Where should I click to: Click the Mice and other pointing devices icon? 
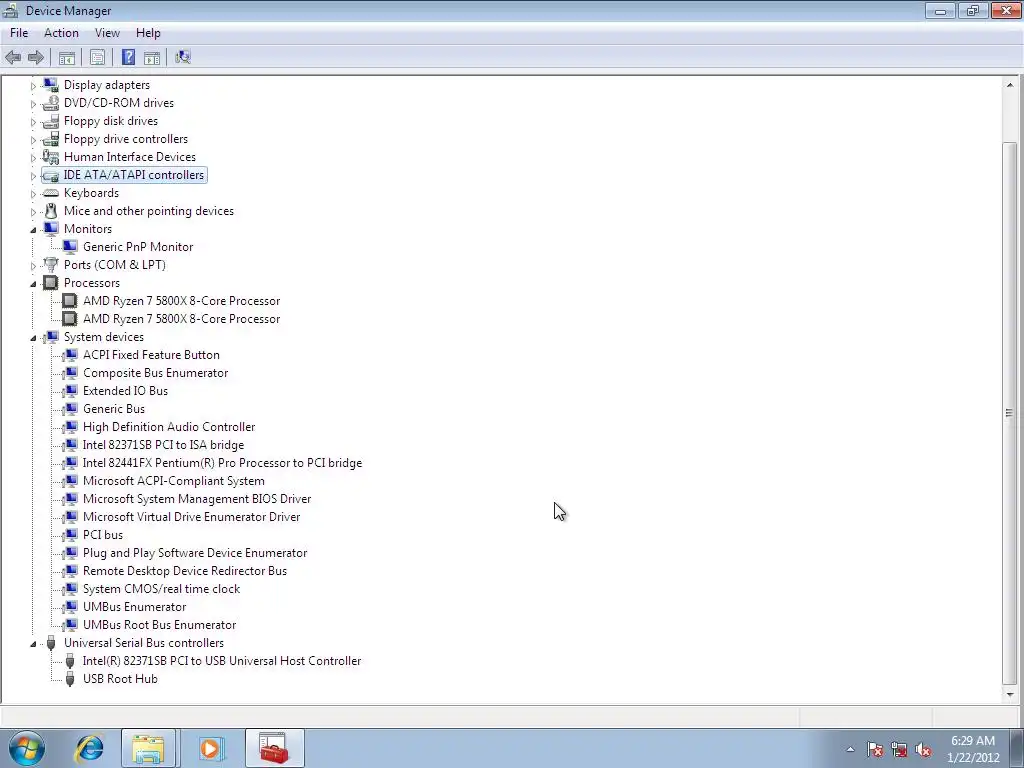click(x=50, y=211)
